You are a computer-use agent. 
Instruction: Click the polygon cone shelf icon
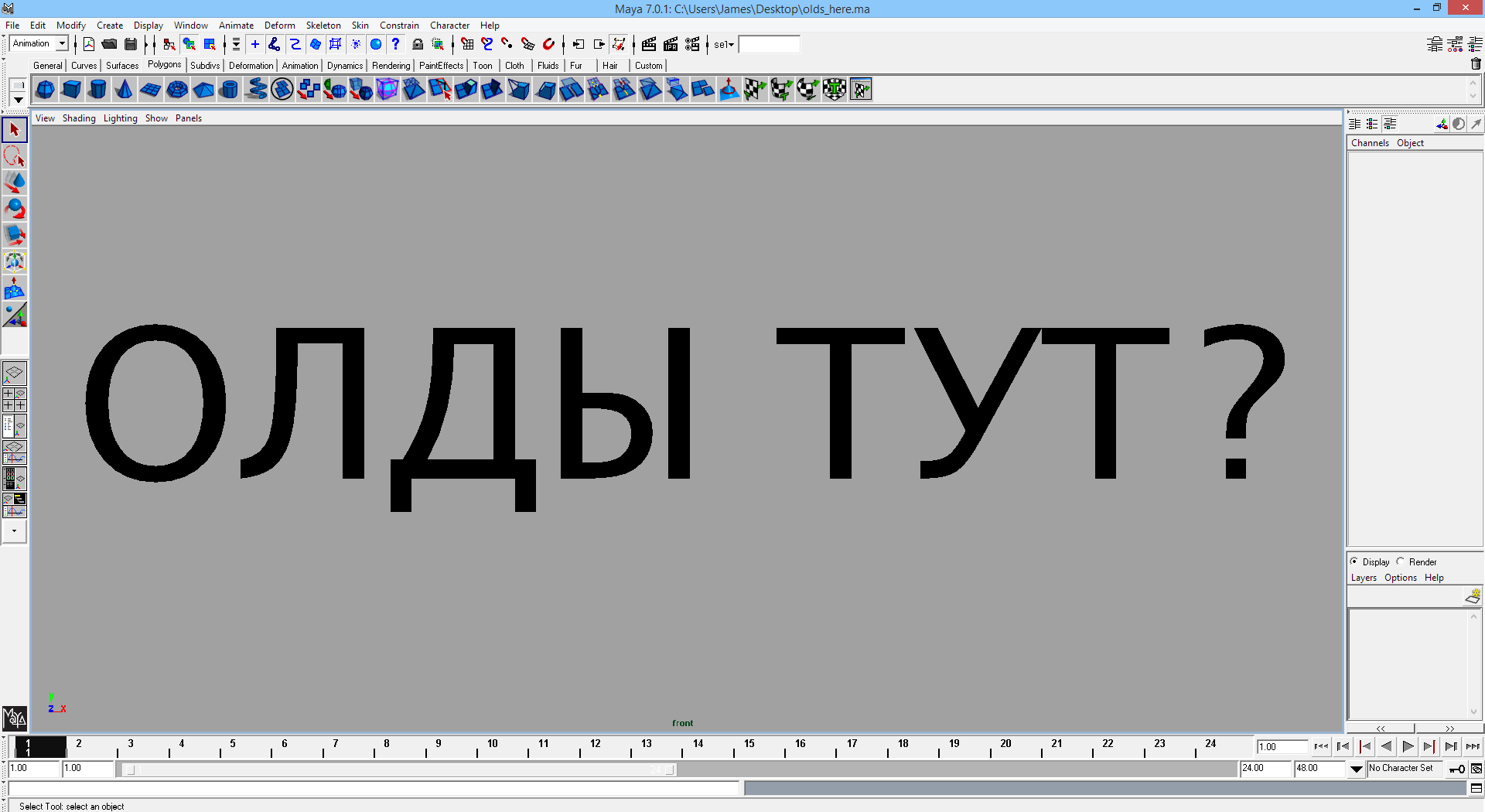[x=124, y=90]
